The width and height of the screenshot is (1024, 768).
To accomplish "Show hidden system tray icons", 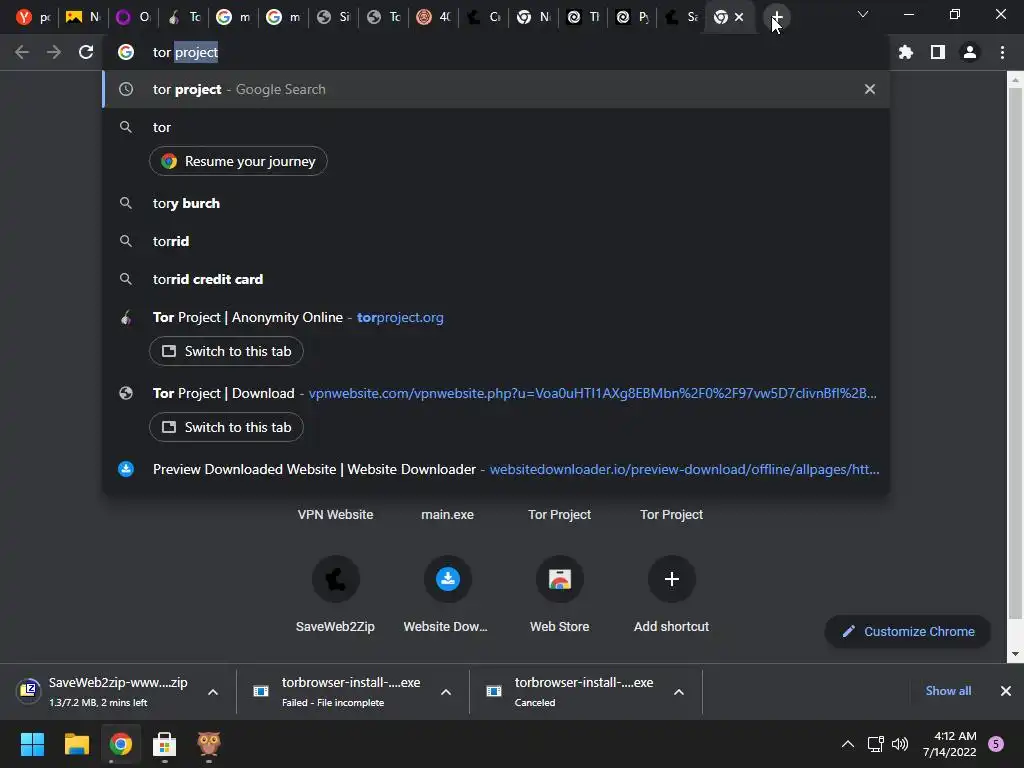I will 848,744.
